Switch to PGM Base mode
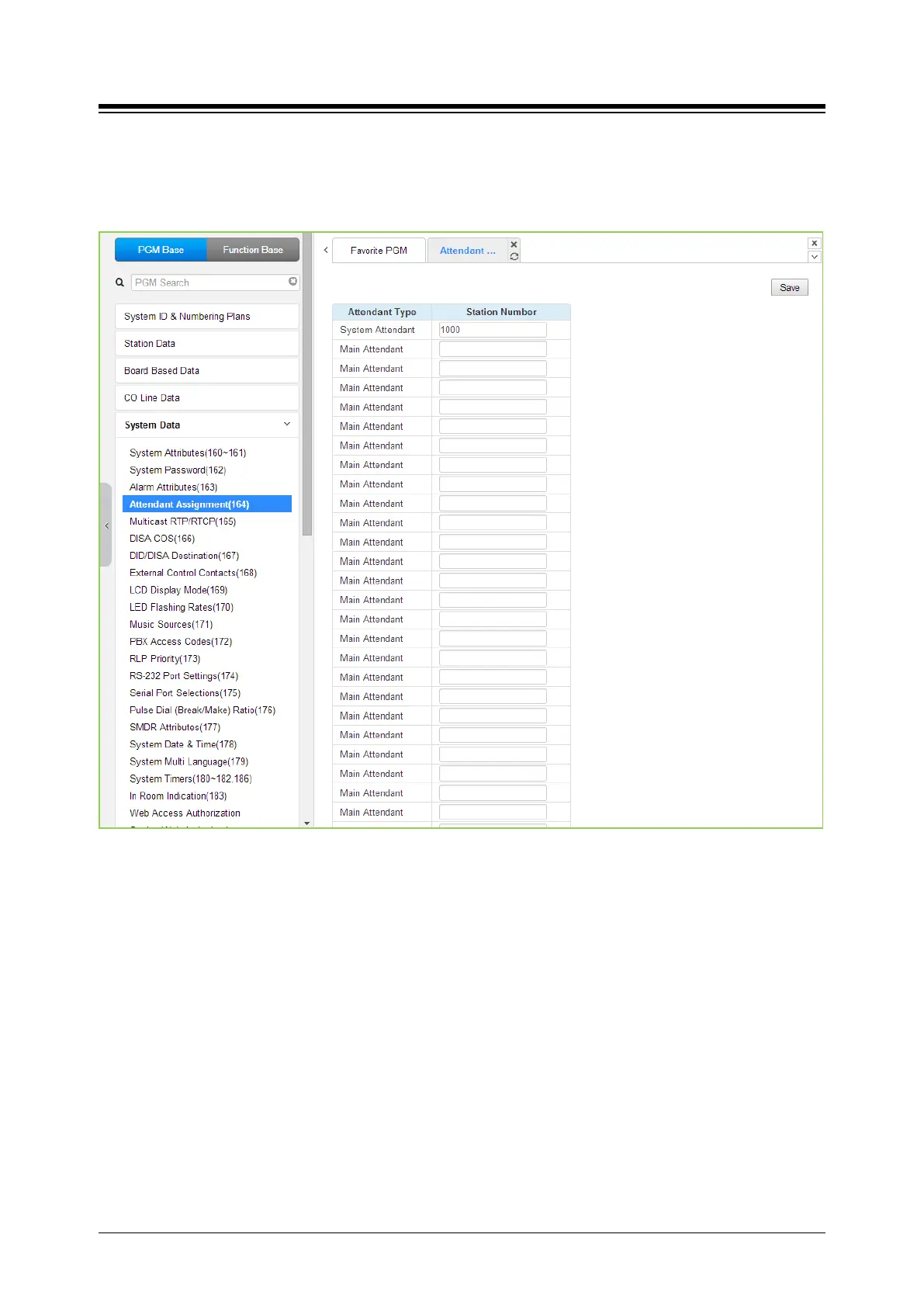This screenshot has height=1307, width=924. tap(161, 250)
